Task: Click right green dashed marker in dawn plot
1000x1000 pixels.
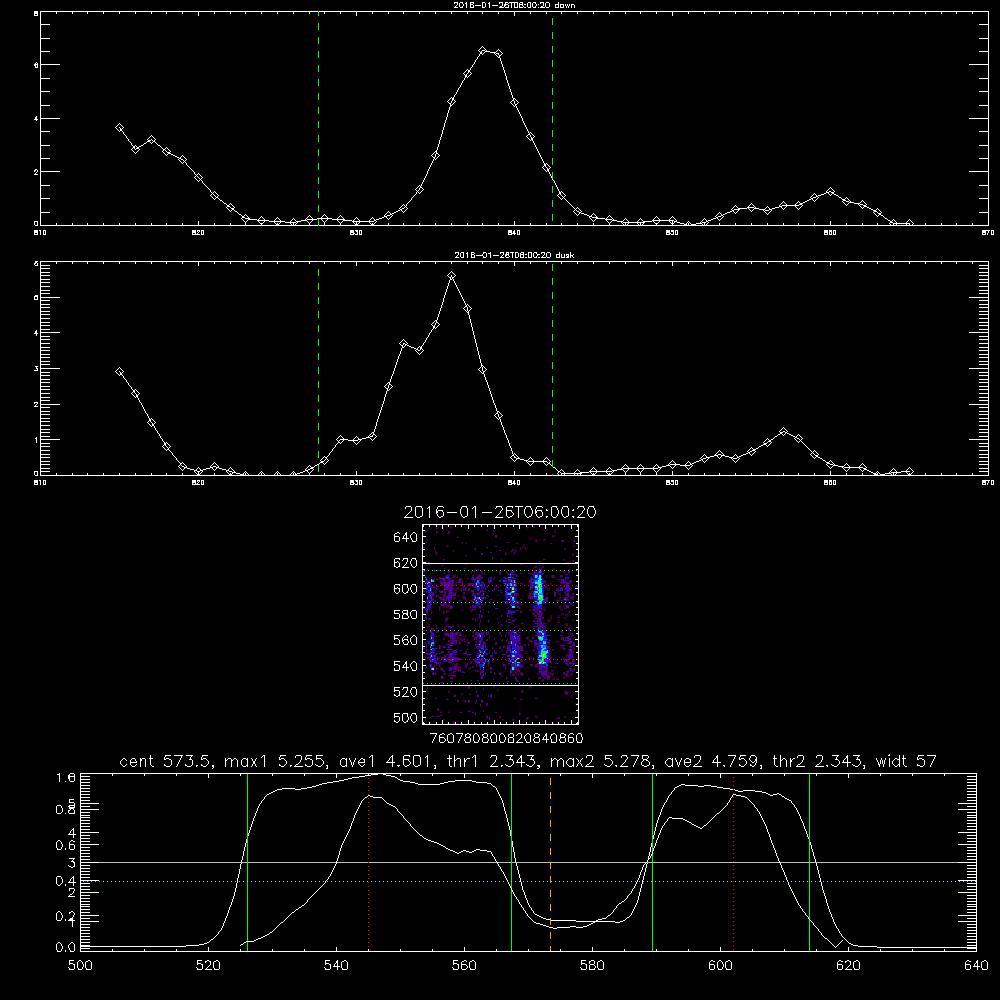Action: pyautogui.click(x=552, y=118)
